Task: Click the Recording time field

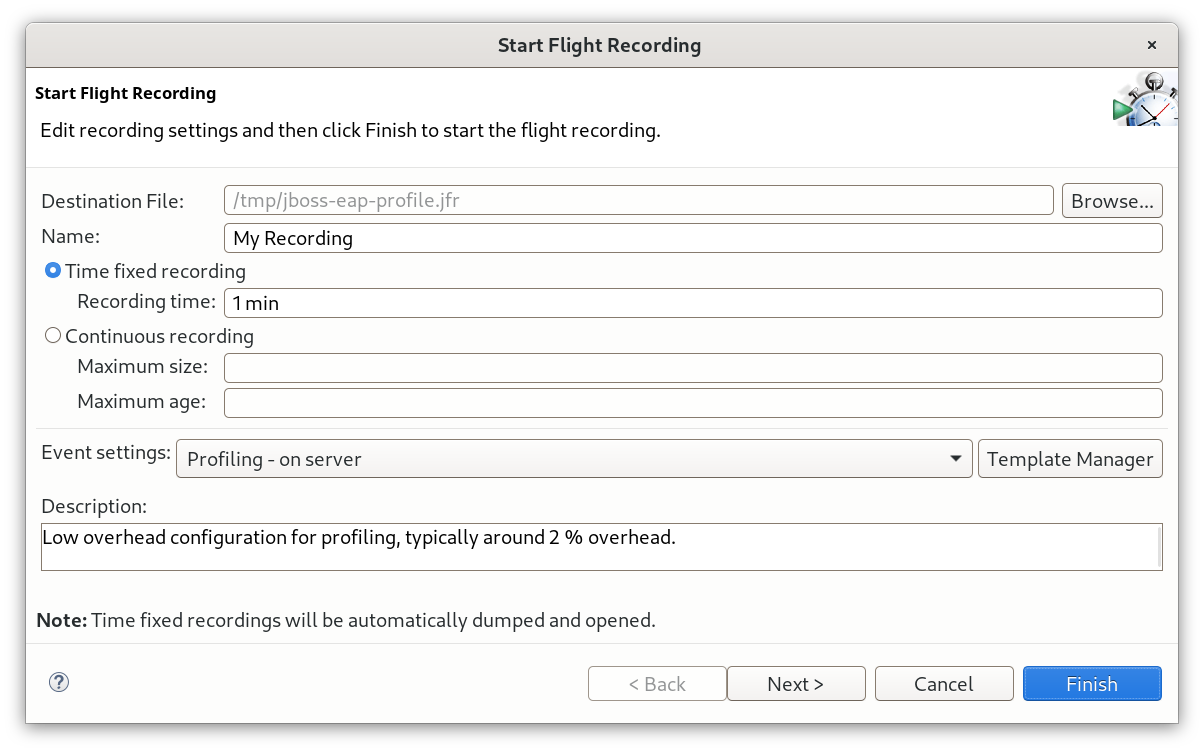Action: point(693,303)
